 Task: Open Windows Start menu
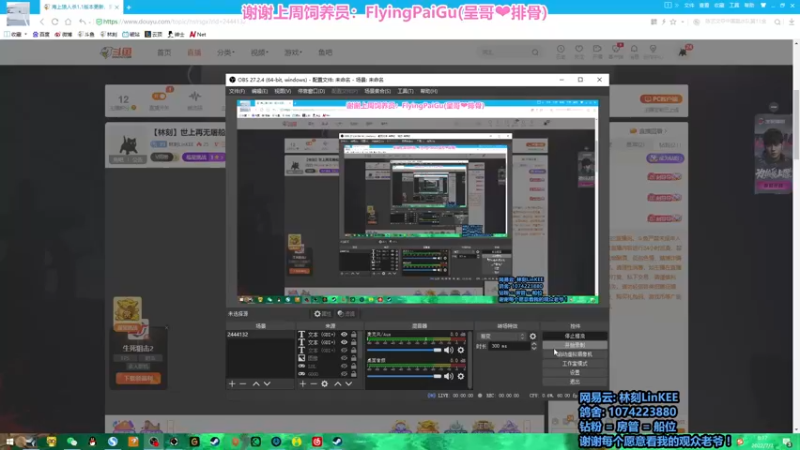point(10,441)
